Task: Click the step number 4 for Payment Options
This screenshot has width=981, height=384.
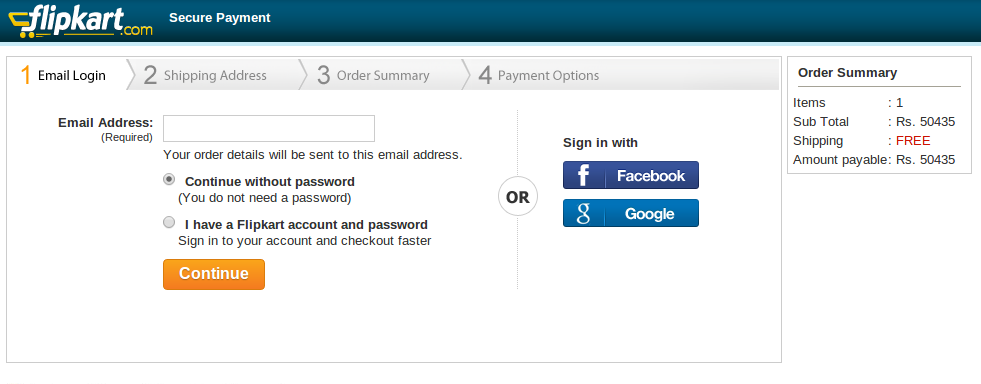Action: [x=485, y=76]
